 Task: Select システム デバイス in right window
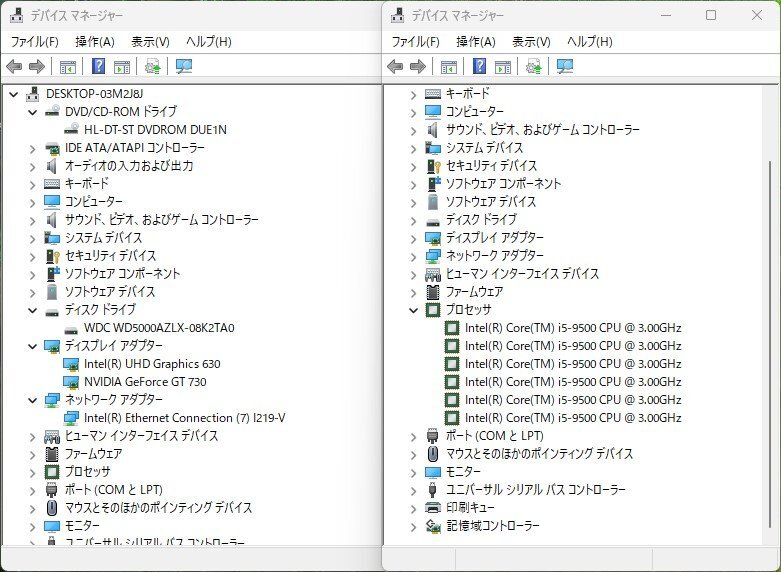coord(484,148)
